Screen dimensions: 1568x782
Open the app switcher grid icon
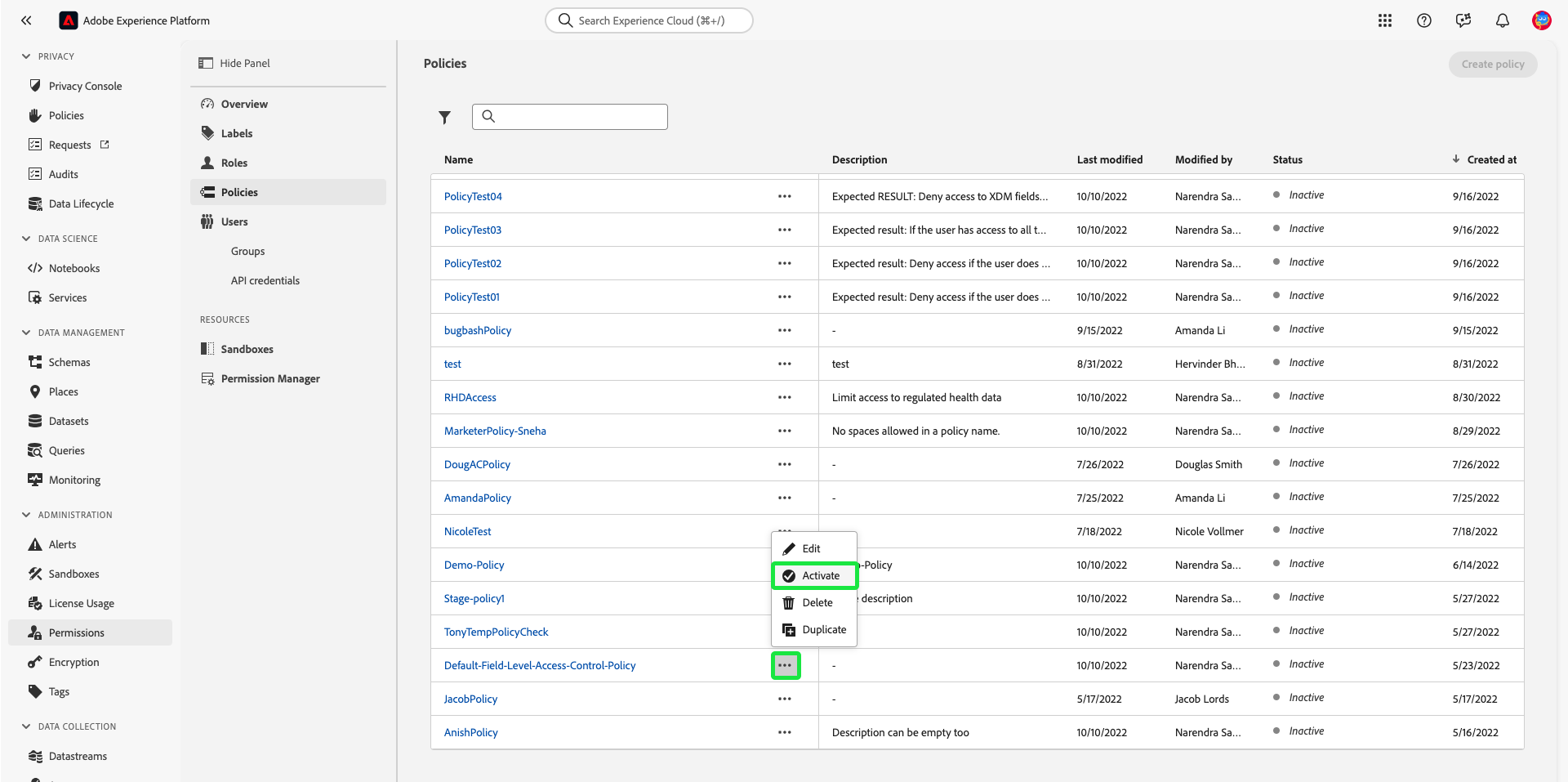pos(1385,20)
